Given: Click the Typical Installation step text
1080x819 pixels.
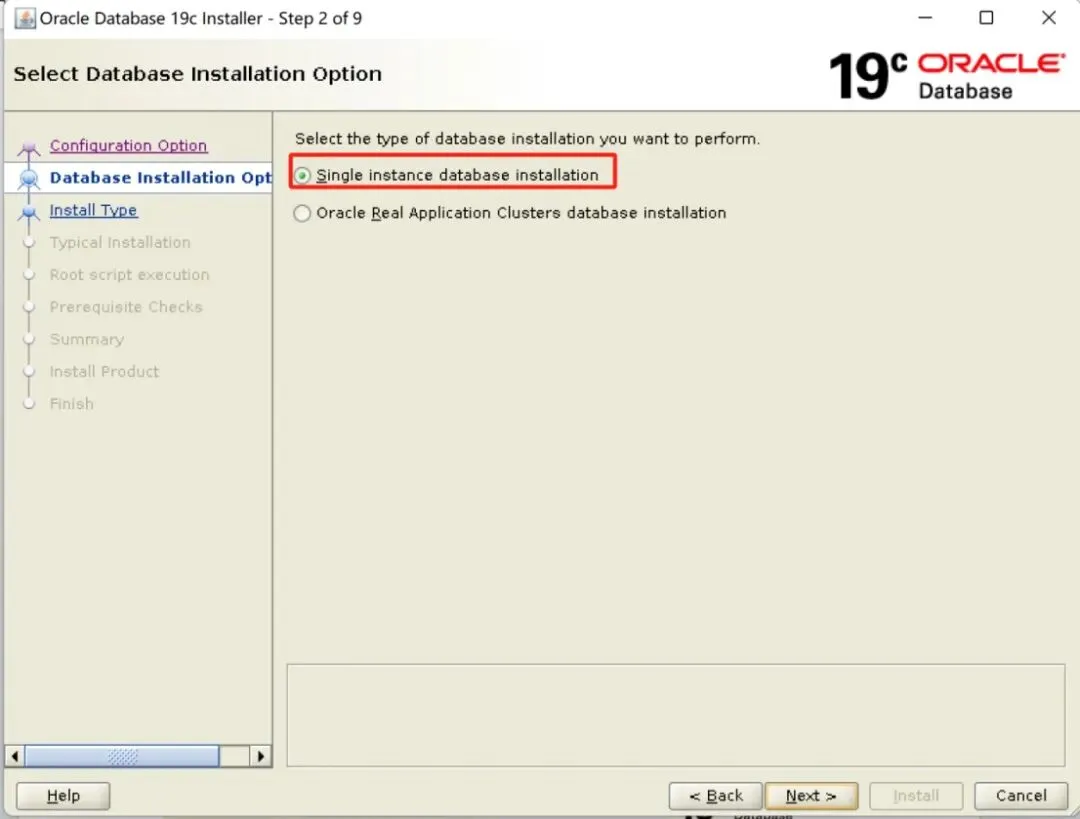Looking at the screenshot, I should (x=120, y=242).
